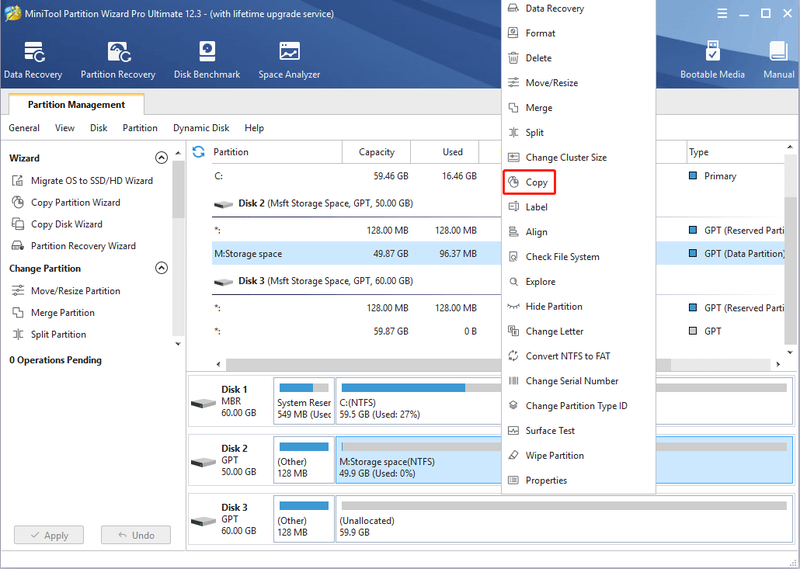Click the Undo button
This screenshot has width=800, height=569.
coord(136,535)
